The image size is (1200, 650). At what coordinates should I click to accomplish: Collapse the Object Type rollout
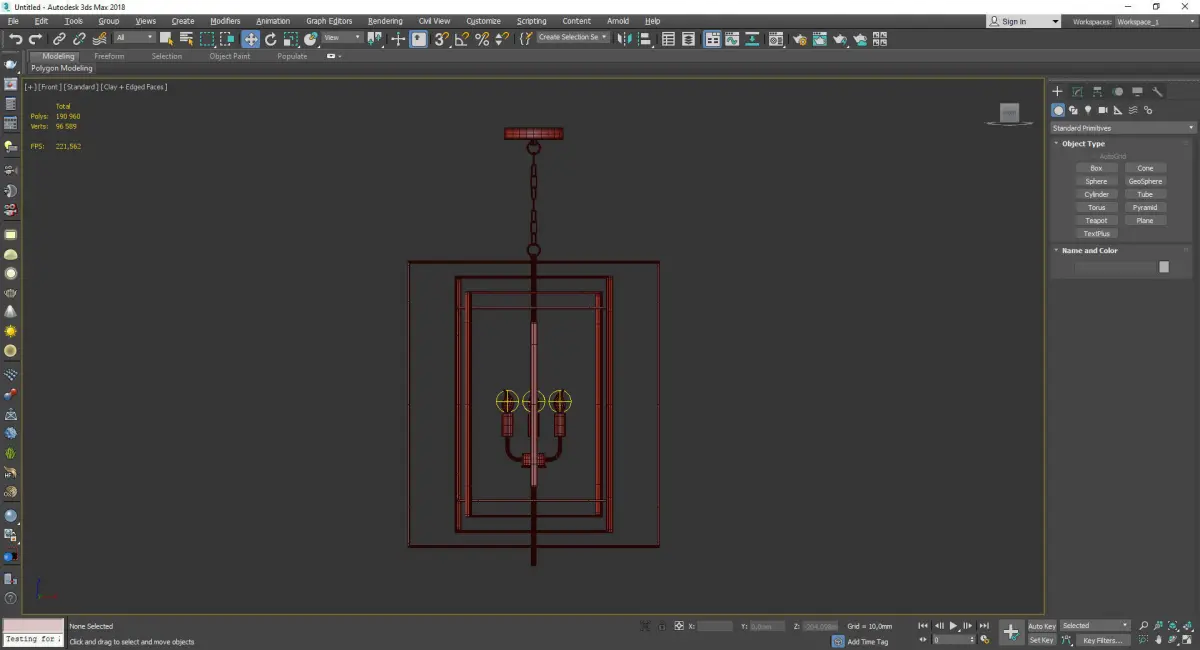[1083, 144]
